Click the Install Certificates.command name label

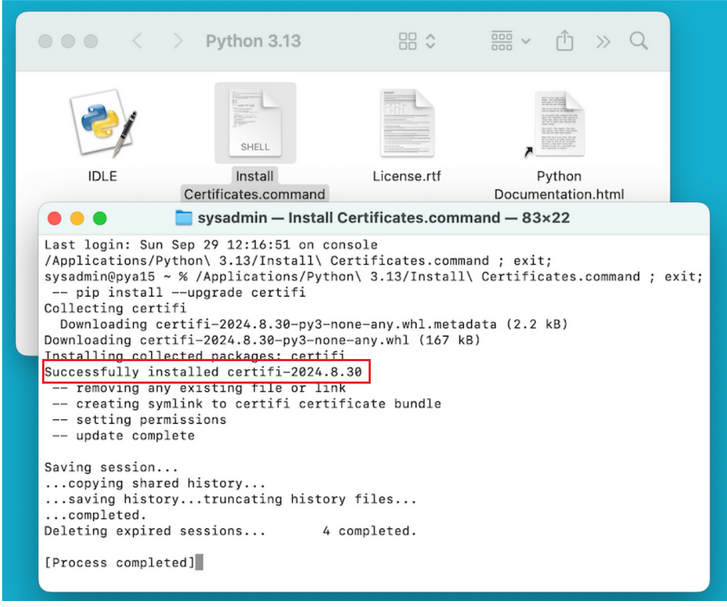[255, 185]
